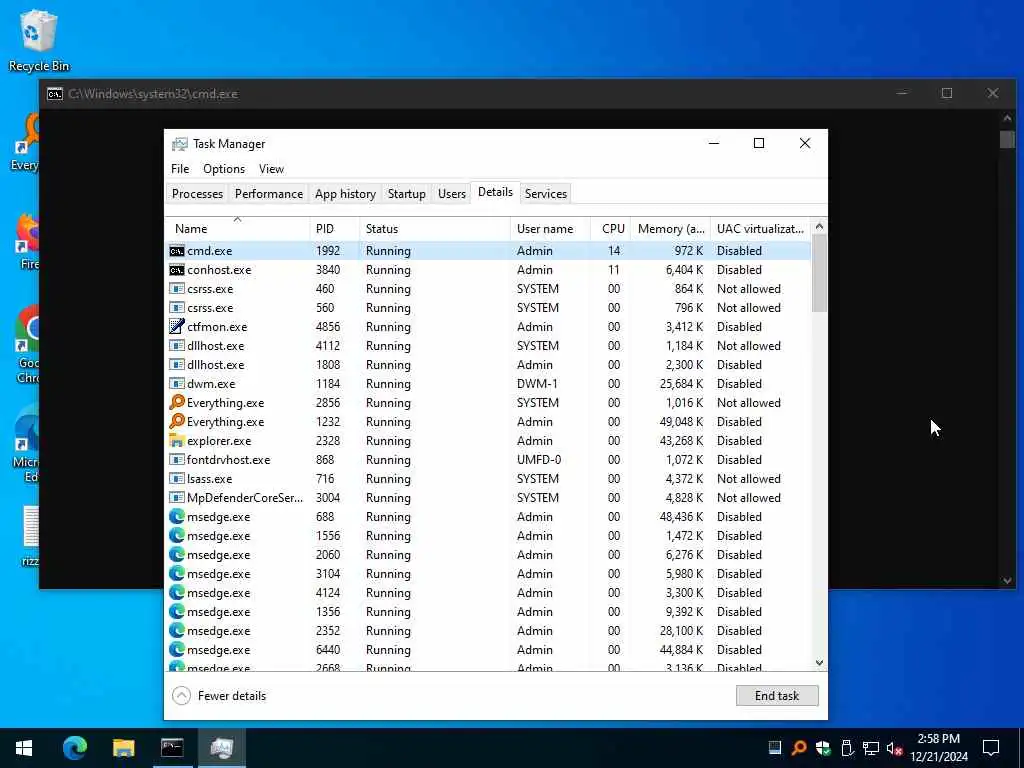Open the network tray icon
The height and width of the screenshot is (768, 1024).
[871, 748]
